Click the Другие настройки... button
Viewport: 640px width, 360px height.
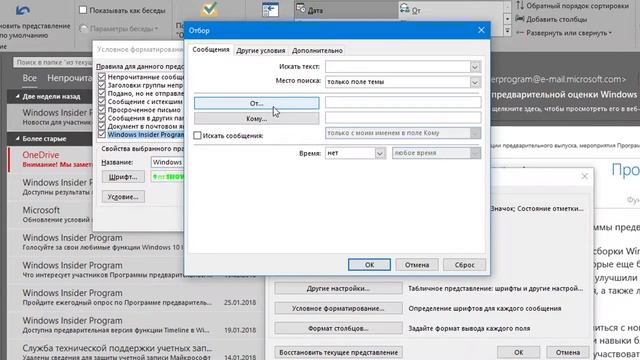338,288
